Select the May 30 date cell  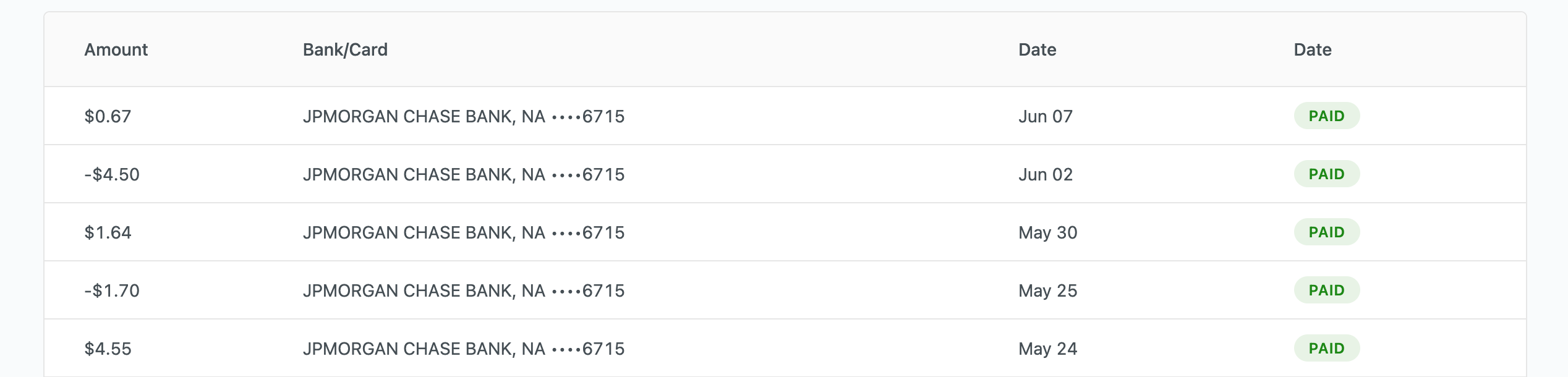click(1048, 232)
